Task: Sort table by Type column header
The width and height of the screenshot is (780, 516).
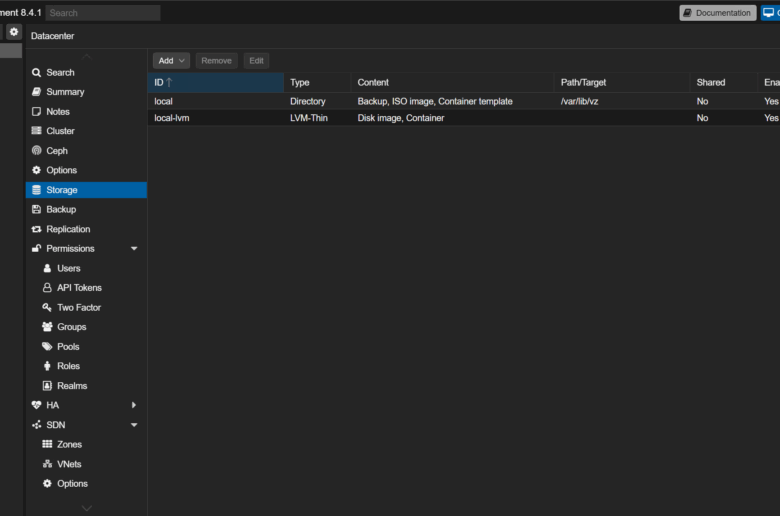Action: click(317, 83)
